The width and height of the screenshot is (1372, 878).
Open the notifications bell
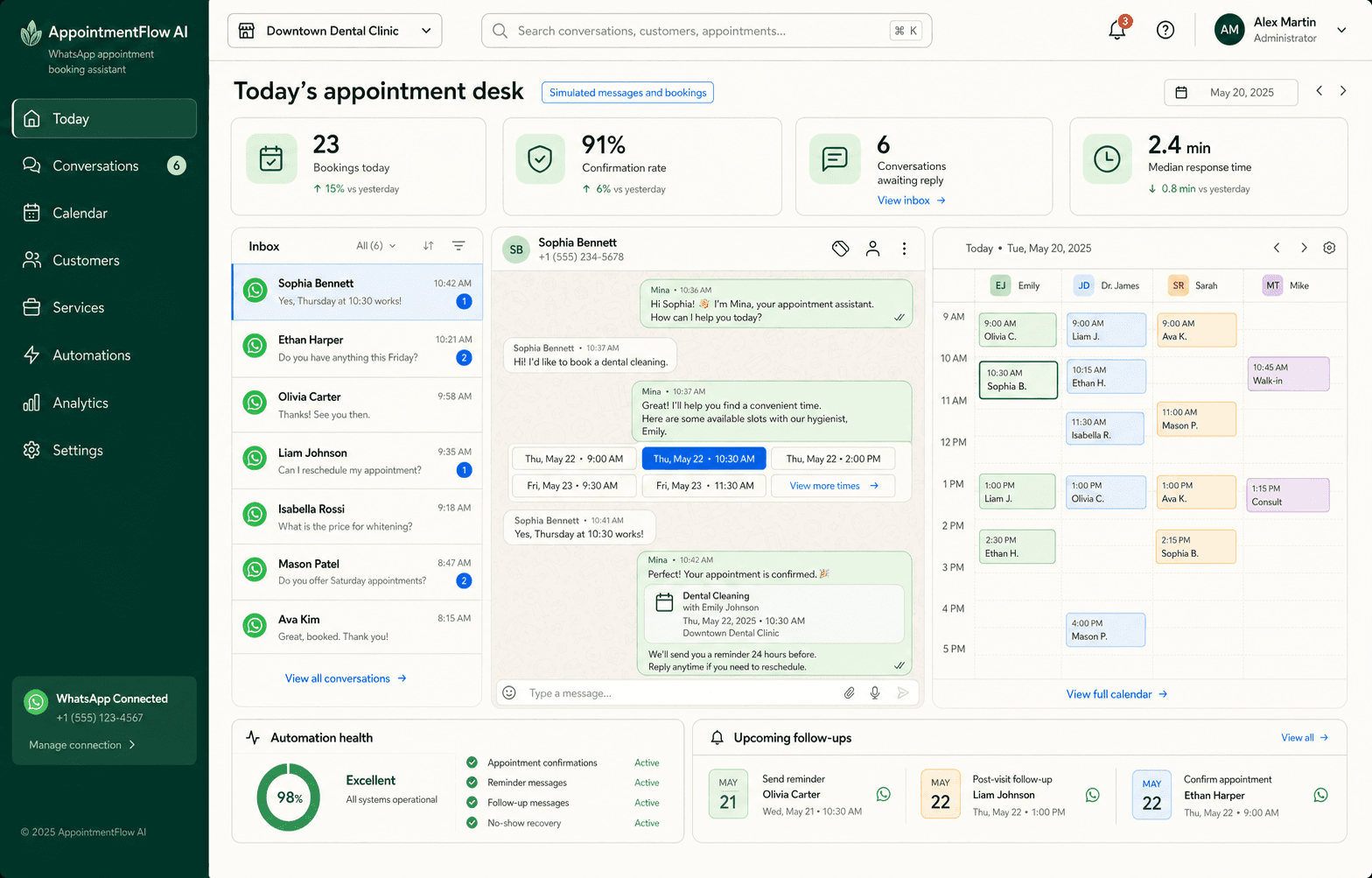pyautogui.click(x=1117, y=30)
